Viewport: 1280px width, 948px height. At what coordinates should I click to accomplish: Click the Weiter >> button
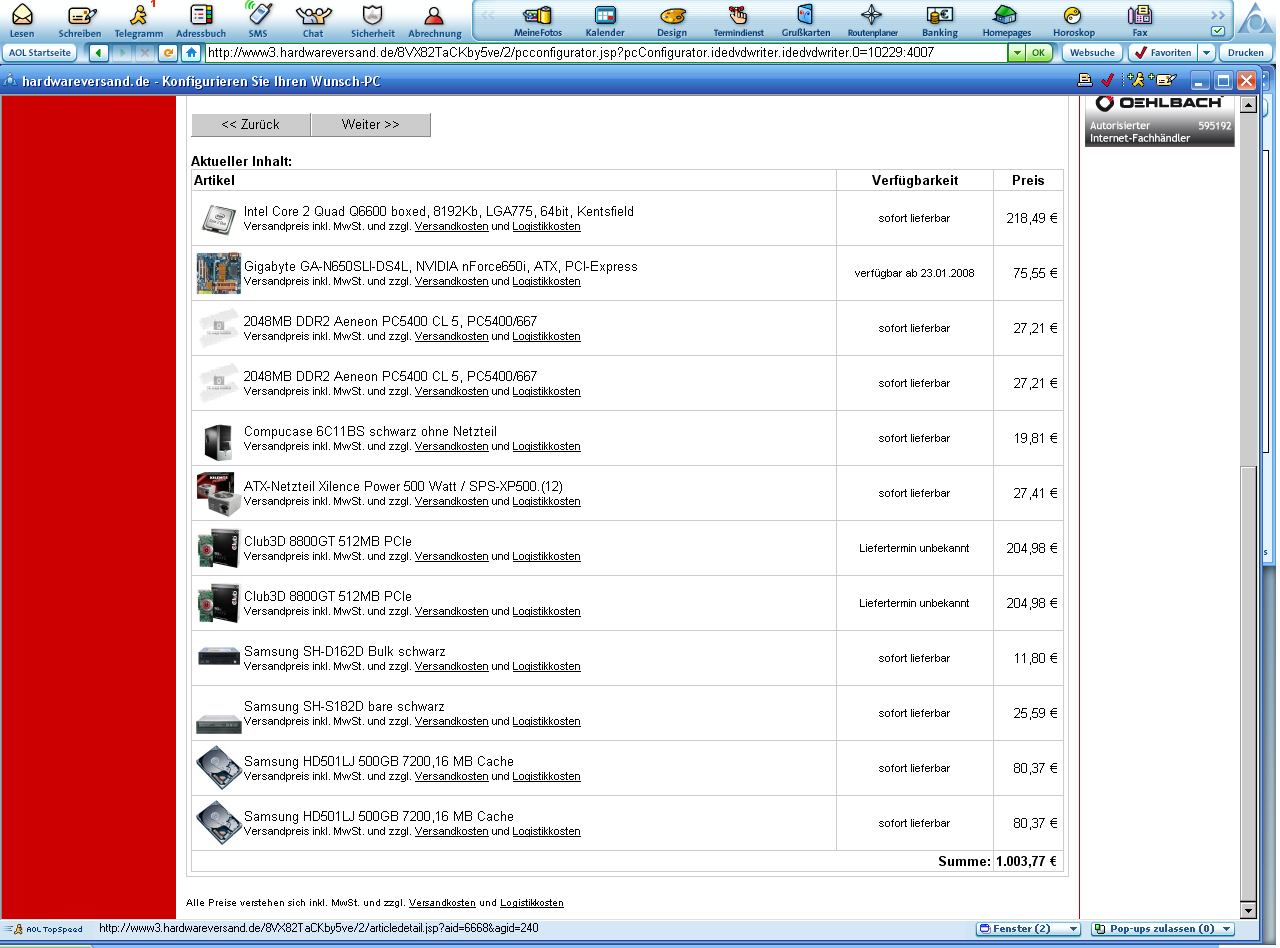[371, 124]
